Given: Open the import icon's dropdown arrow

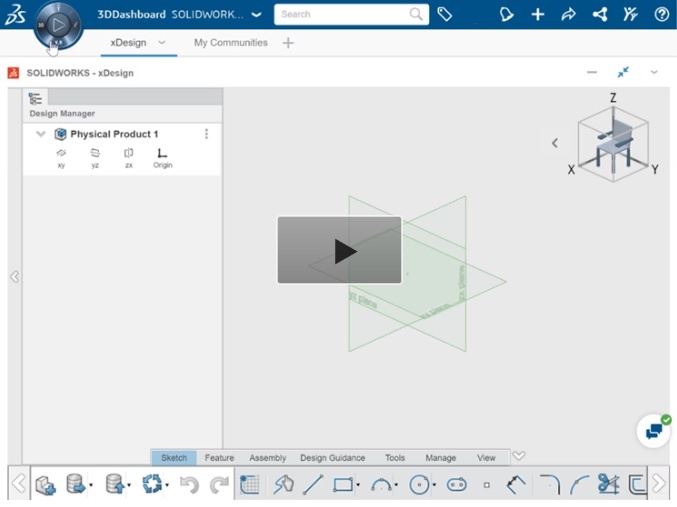Looking at the screenshot, I should tap(91, 485).
